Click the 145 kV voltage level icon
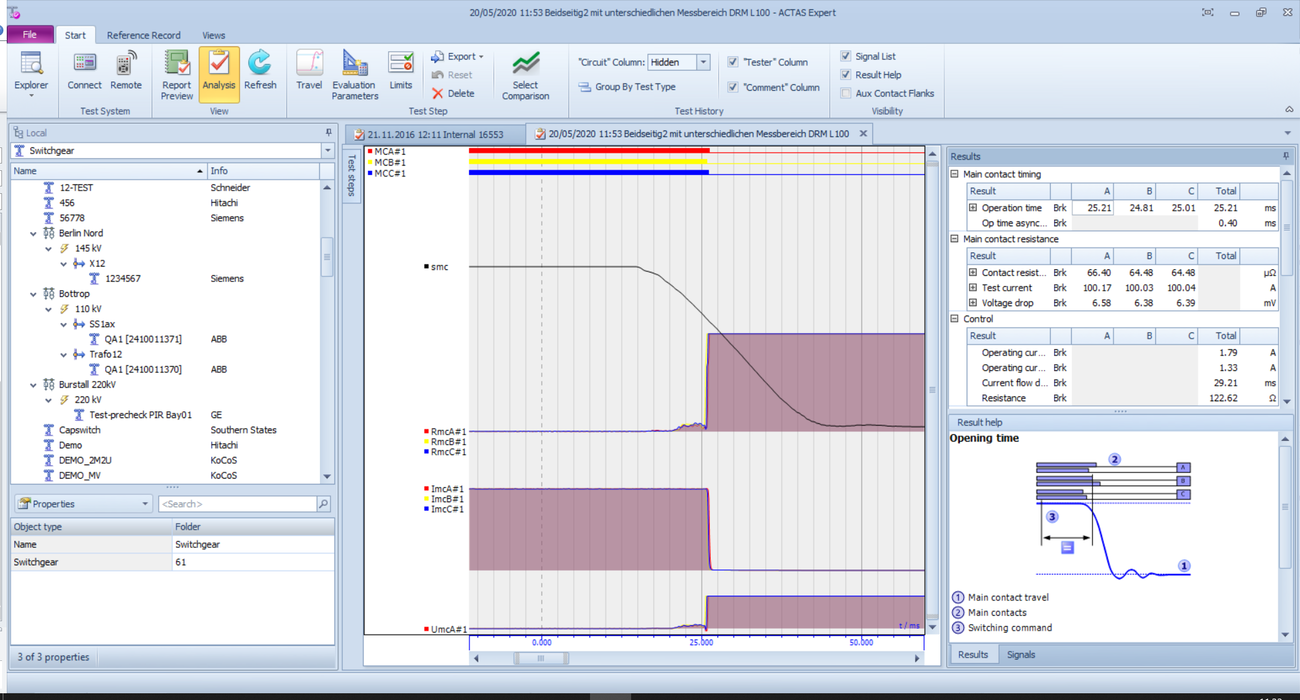Image resolution: width=1300 pixels, height=700 pixels. point(64,248)
